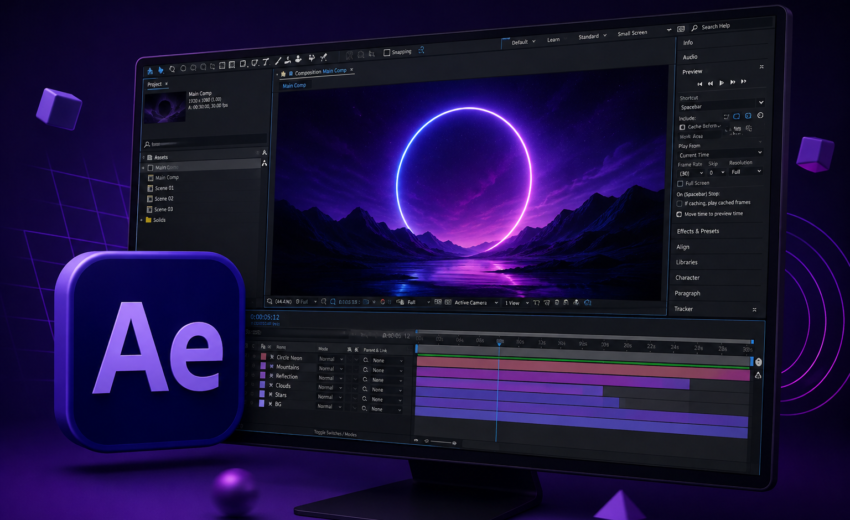Click the Home icon in the toolbar
Image resolution: width=850 pixels, height=520 pixels.
pos(150,72)
